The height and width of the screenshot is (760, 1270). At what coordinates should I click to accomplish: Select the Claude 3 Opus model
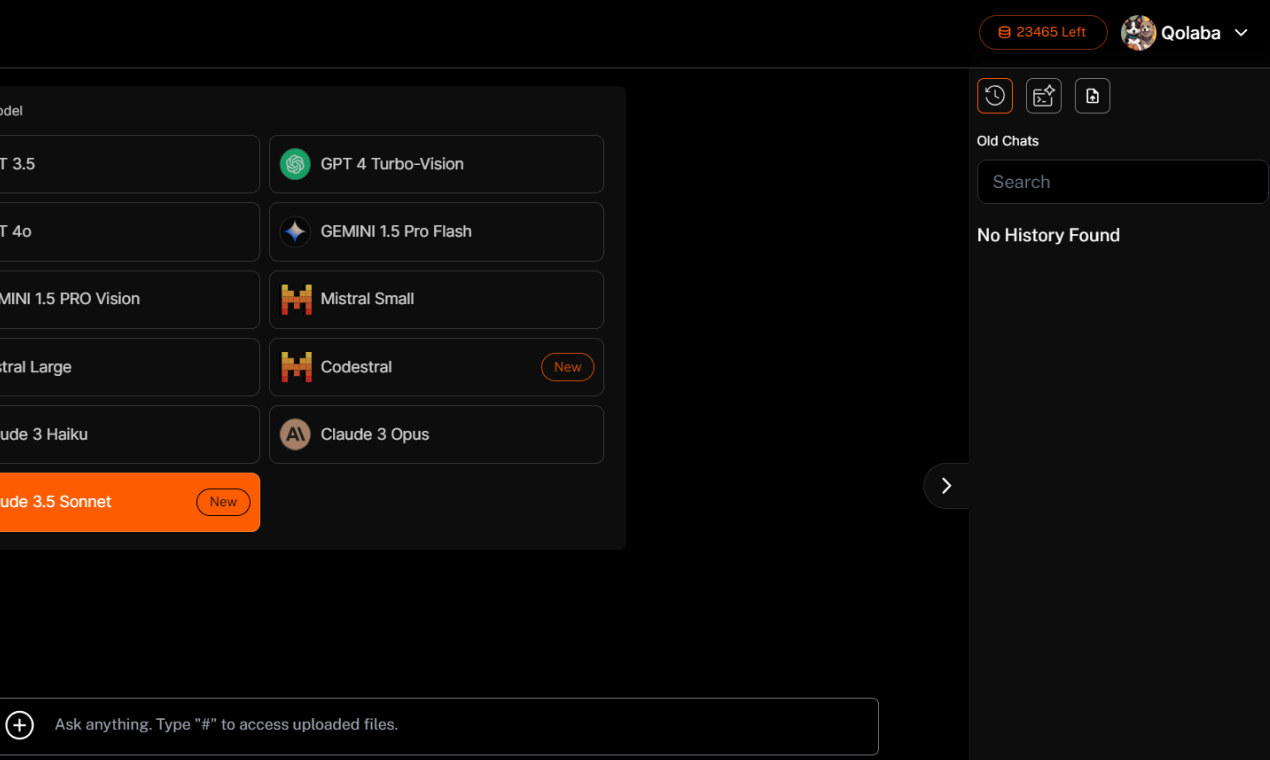point(436,434)
